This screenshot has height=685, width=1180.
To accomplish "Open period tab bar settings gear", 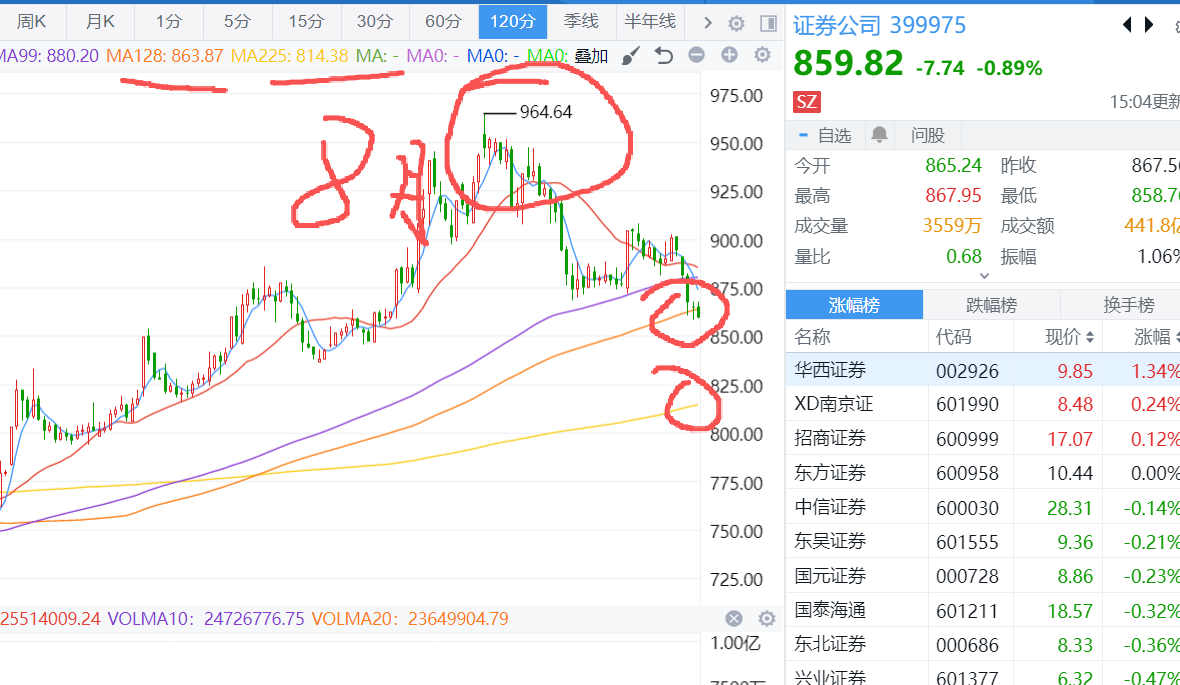I will [x=737, y=23].
